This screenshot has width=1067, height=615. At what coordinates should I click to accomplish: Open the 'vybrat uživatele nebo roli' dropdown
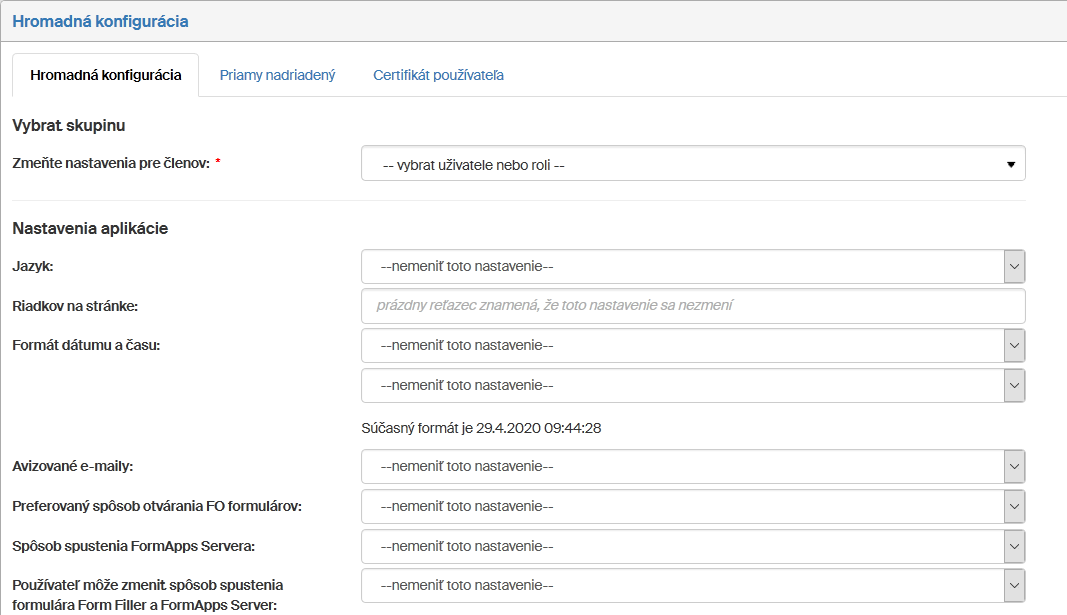(692, 164)
